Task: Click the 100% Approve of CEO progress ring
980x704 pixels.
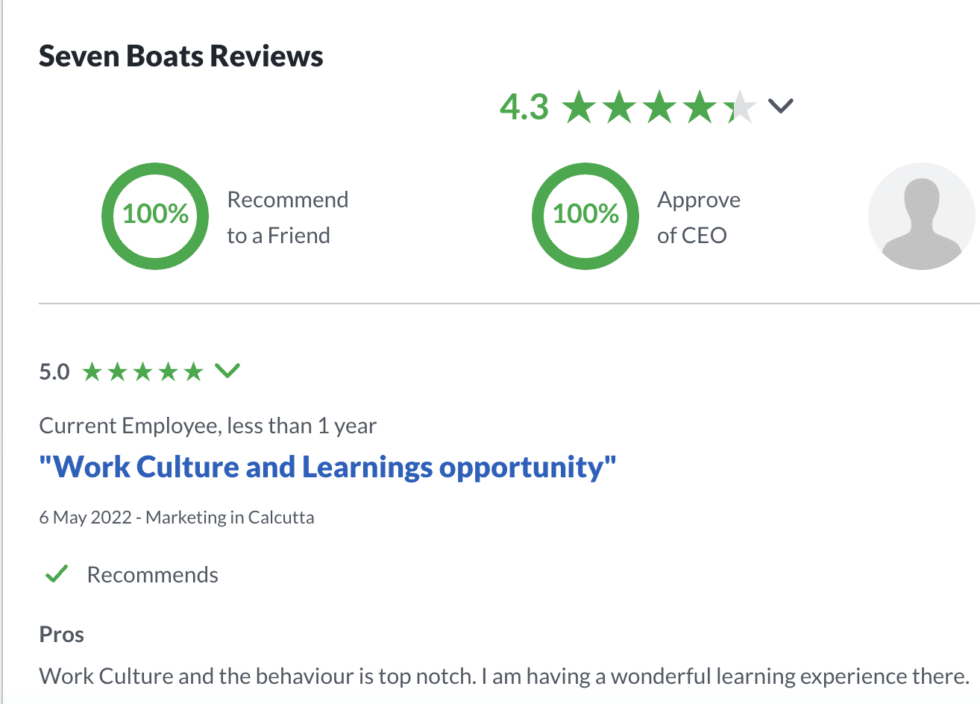Action: click(x=585, y=215)
